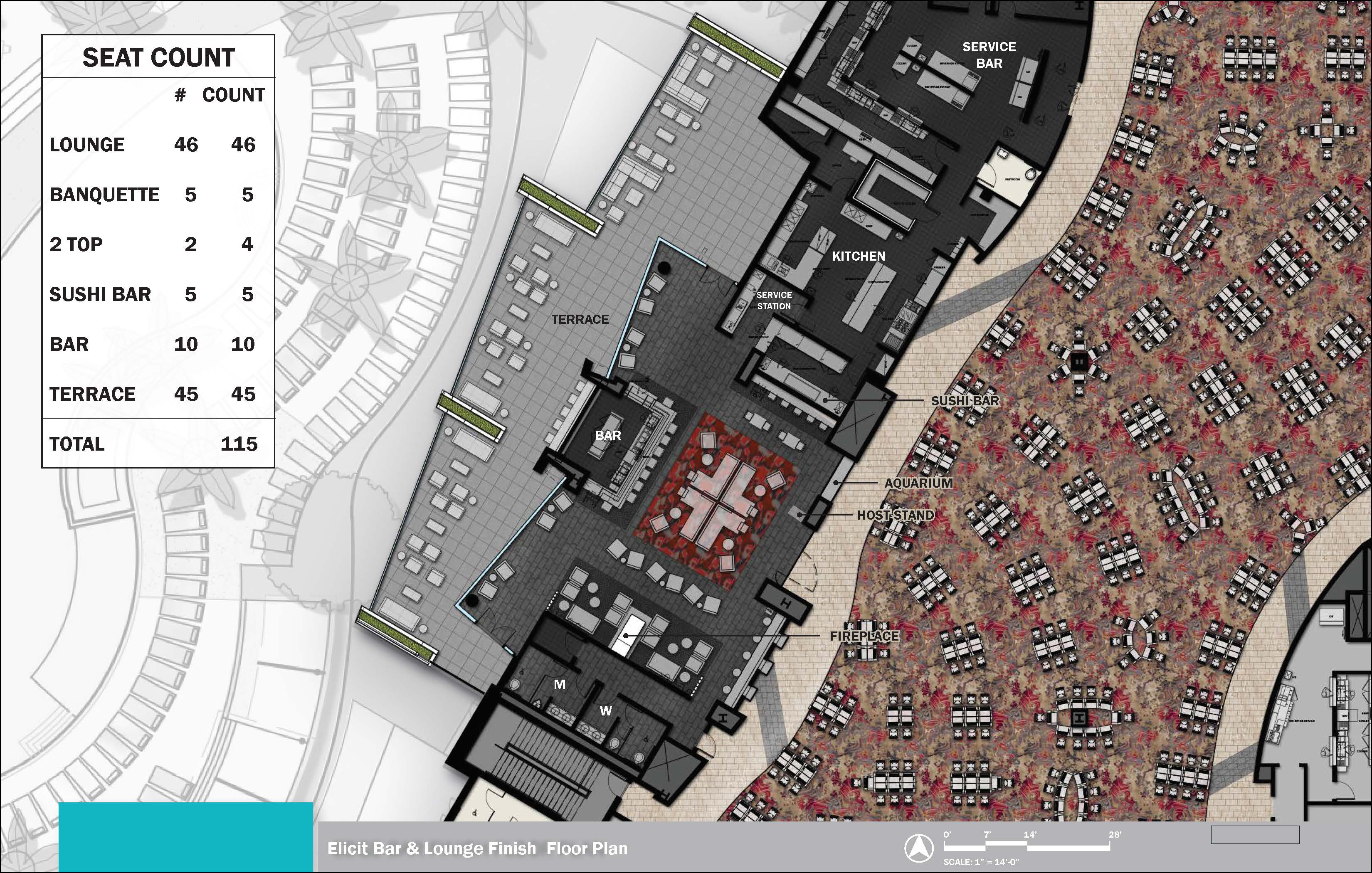
Task: Select the TOTAL 115 seat count value
Action: (239, 444)
